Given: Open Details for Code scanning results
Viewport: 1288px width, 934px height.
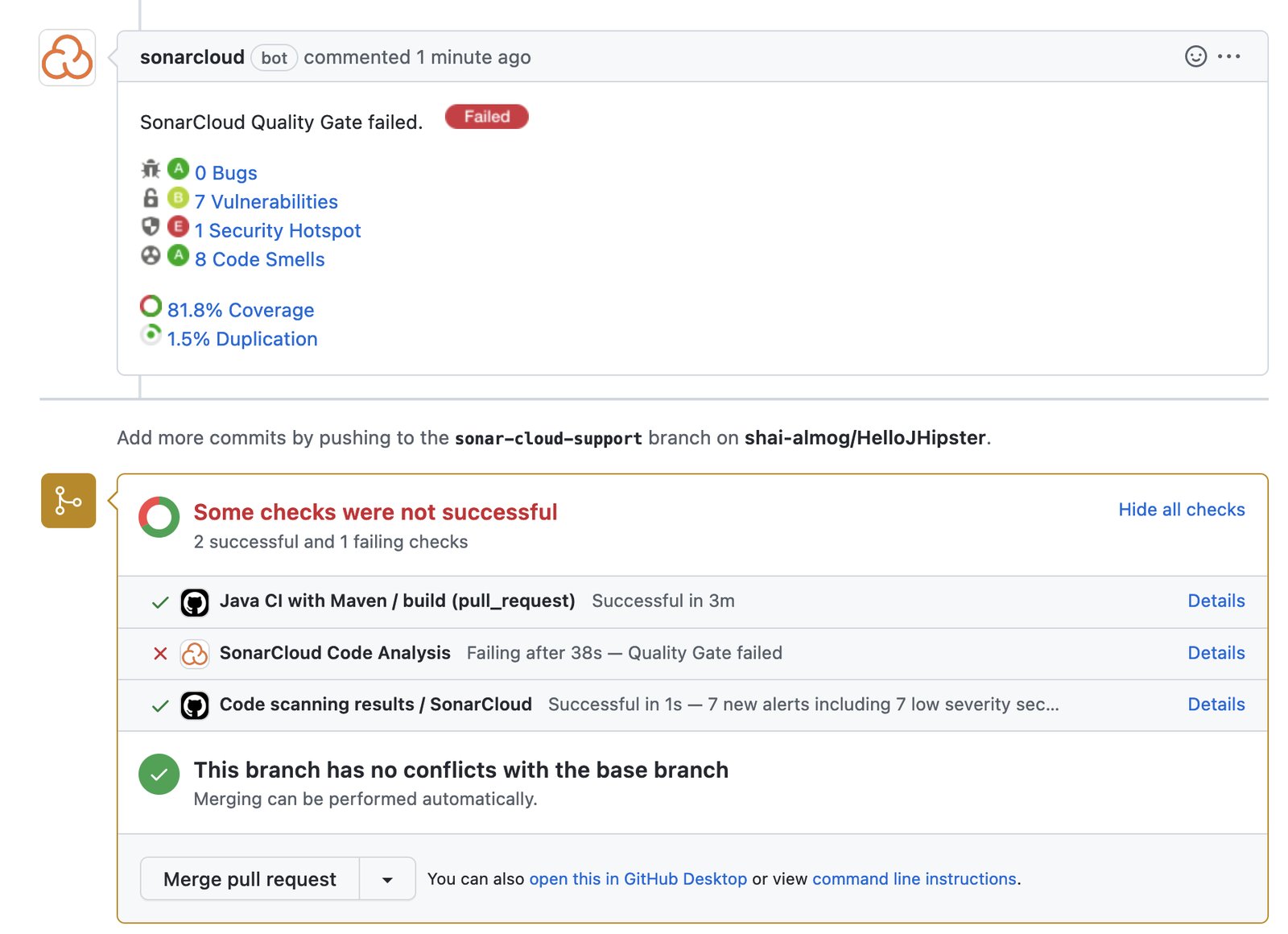Looking at the screenshot, I should coord(1216,705).
